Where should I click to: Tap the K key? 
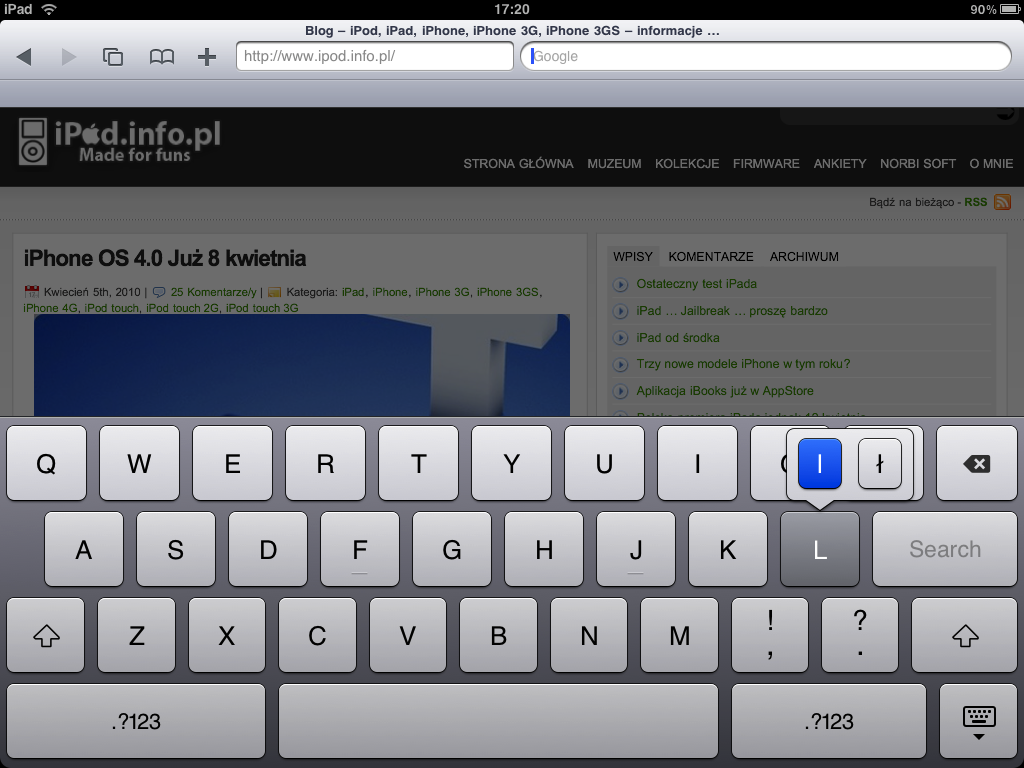[728, 549]
